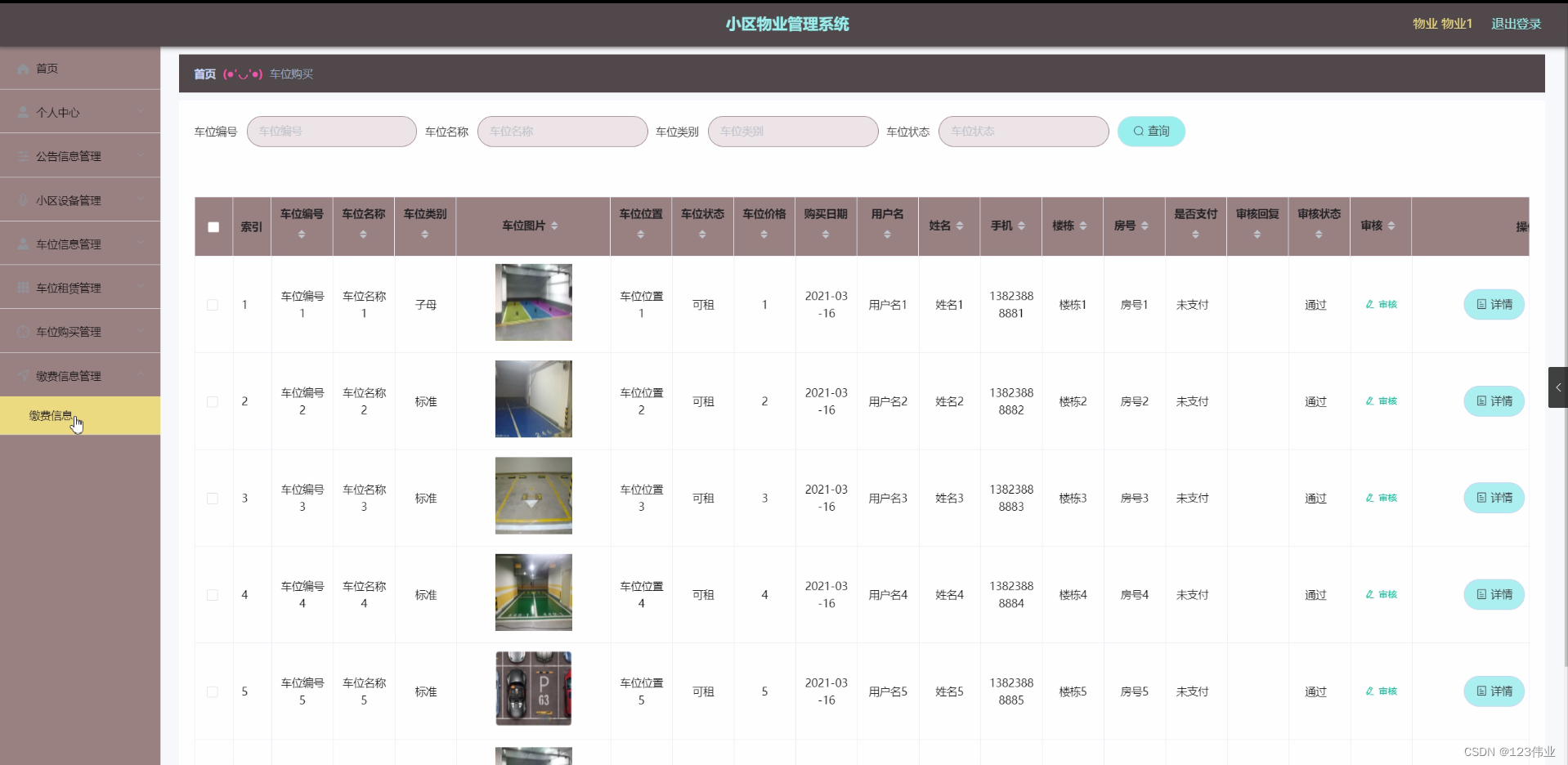
Task: Click the magnifier icon inside 查询 button
Action: pos(1138,131)
